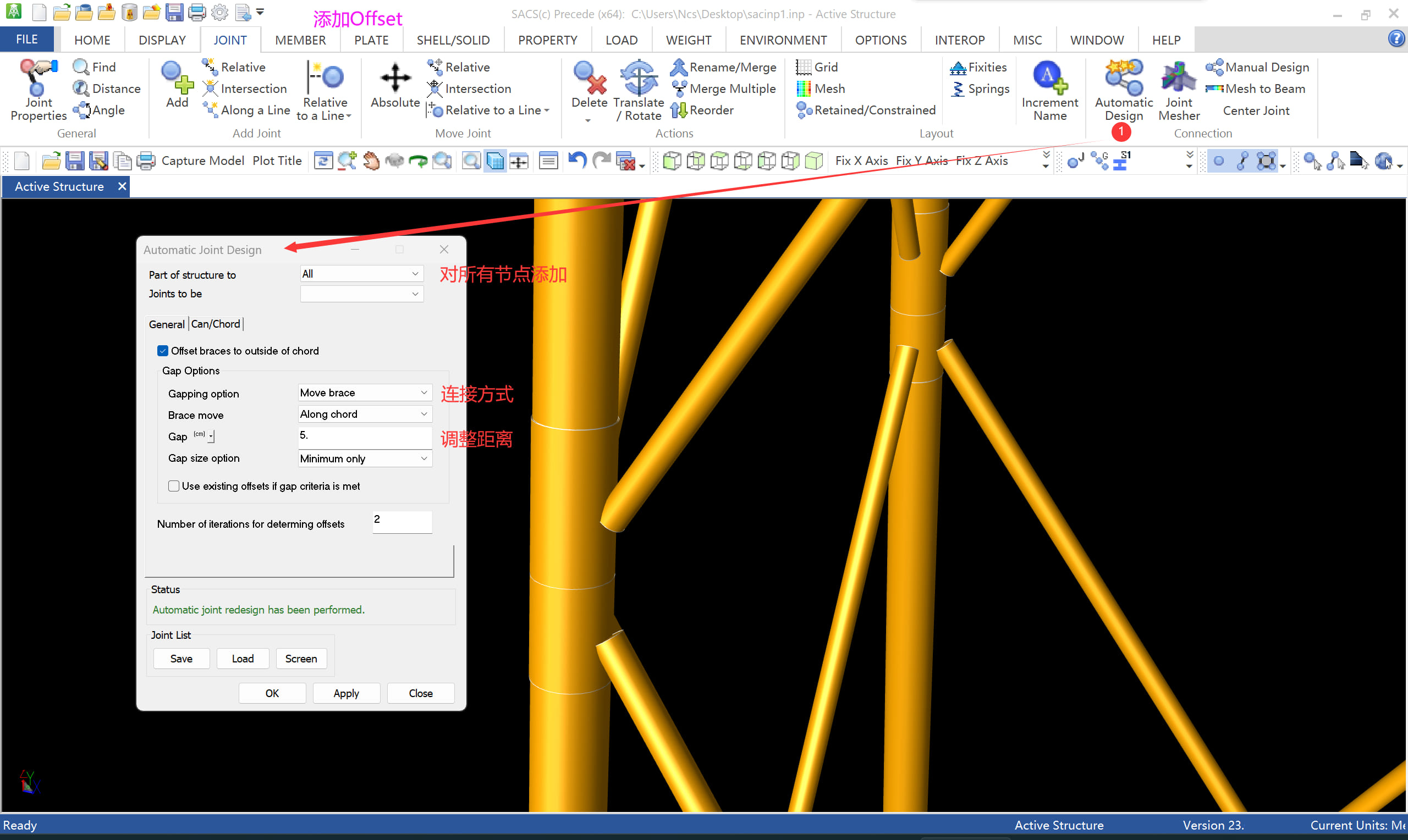Open the MEMBER ribbon tab
The image size is (1408, 840).
tap(300, 40)
